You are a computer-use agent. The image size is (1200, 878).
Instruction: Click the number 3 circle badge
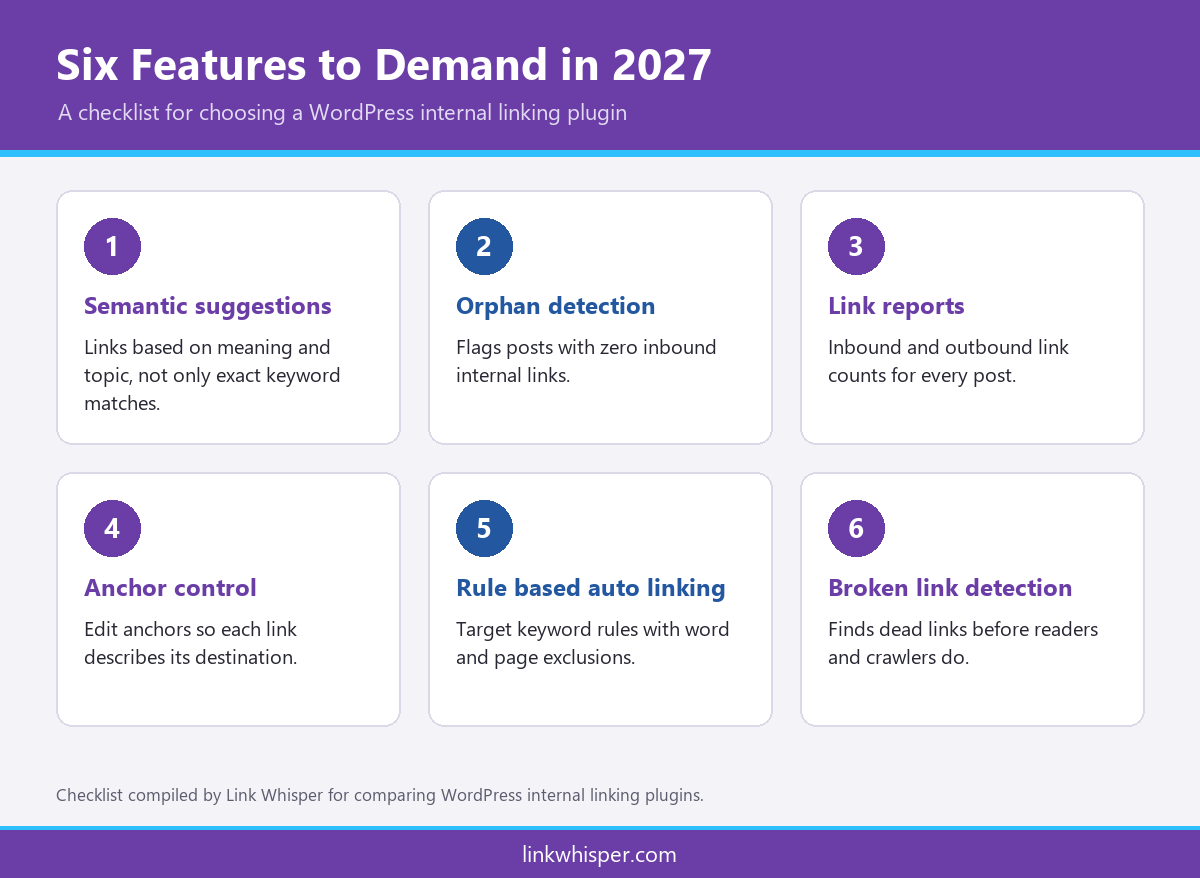click(x=856, y=246)
